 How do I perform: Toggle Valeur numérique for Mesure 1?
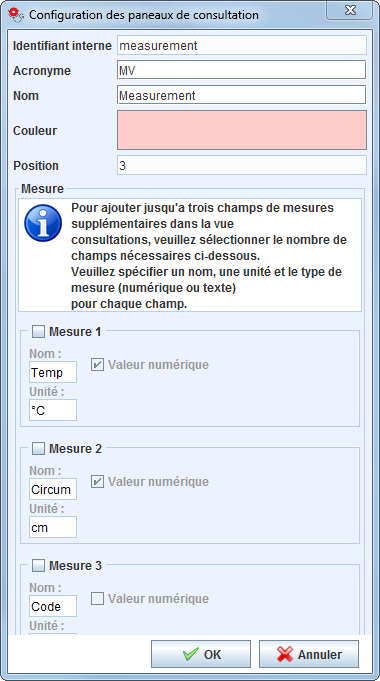tap(97, 365)
